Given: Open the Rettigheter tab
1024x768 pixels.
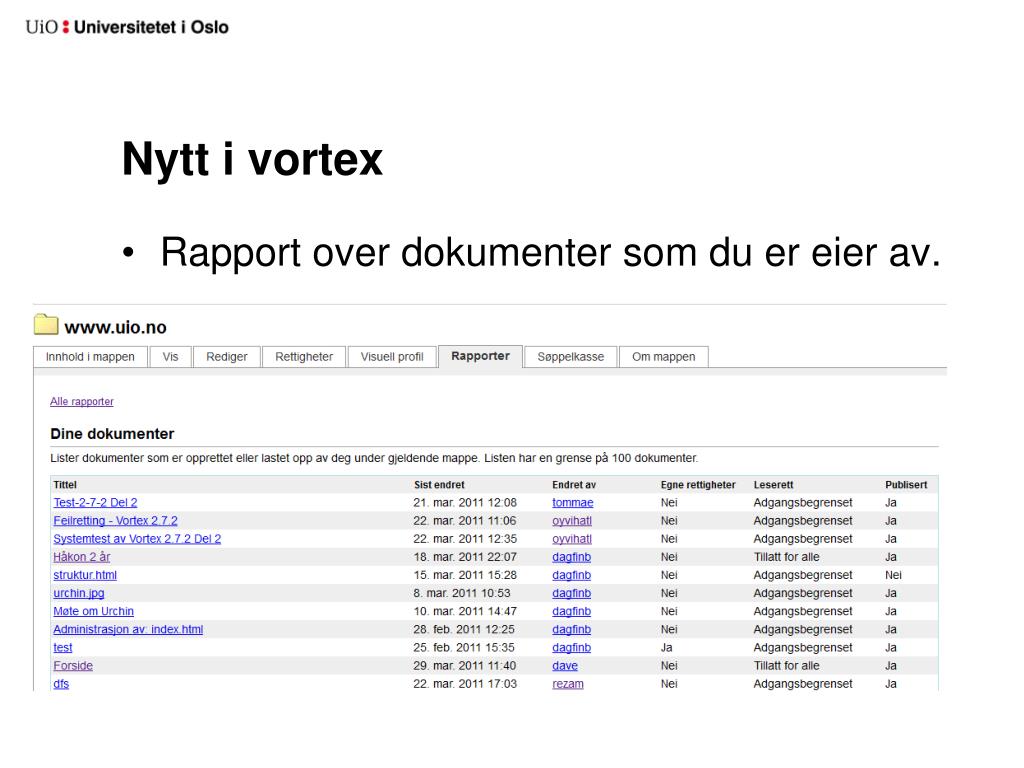Looking at the screenshot, I should (304, 357).
